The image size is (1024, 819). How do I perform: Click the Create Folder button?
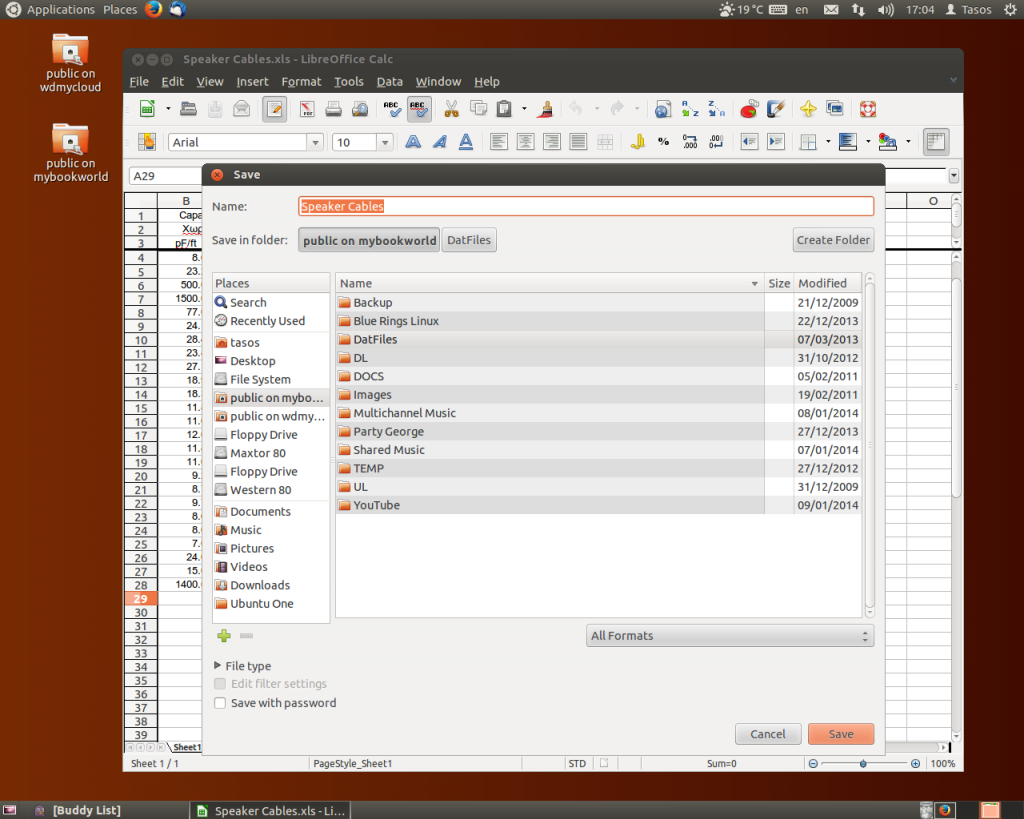click(833, 240)
